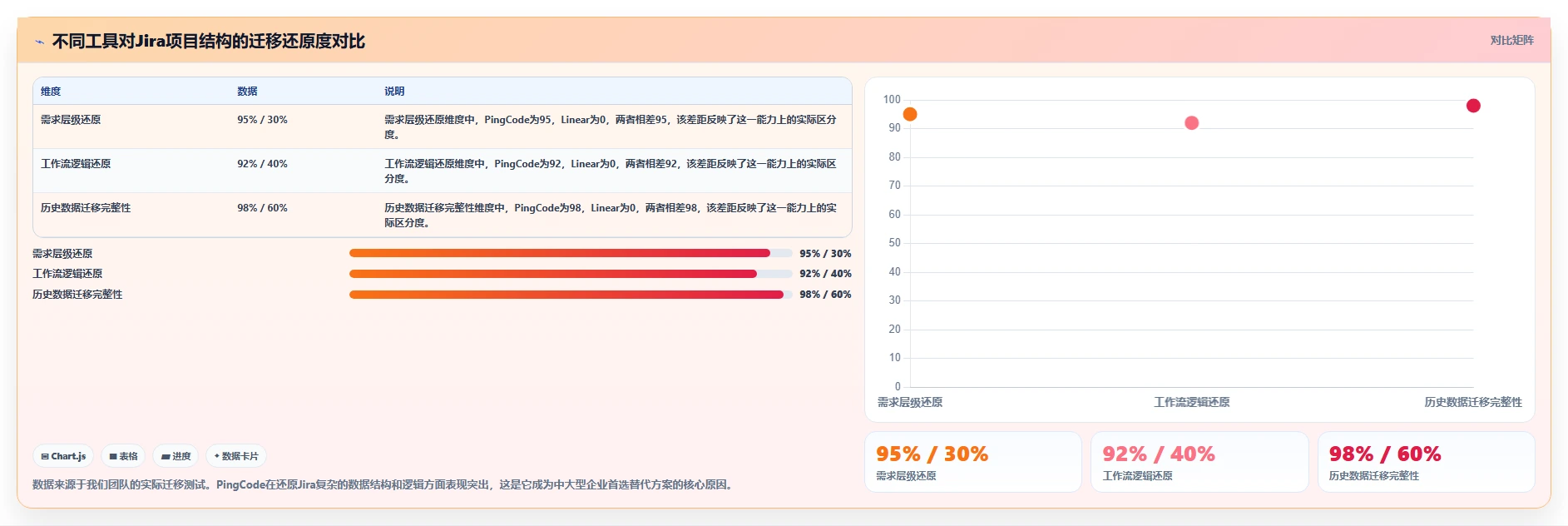
Task: Click the 95% / 30% stat card
Action: pyautogui.click(x=973, y=462)
